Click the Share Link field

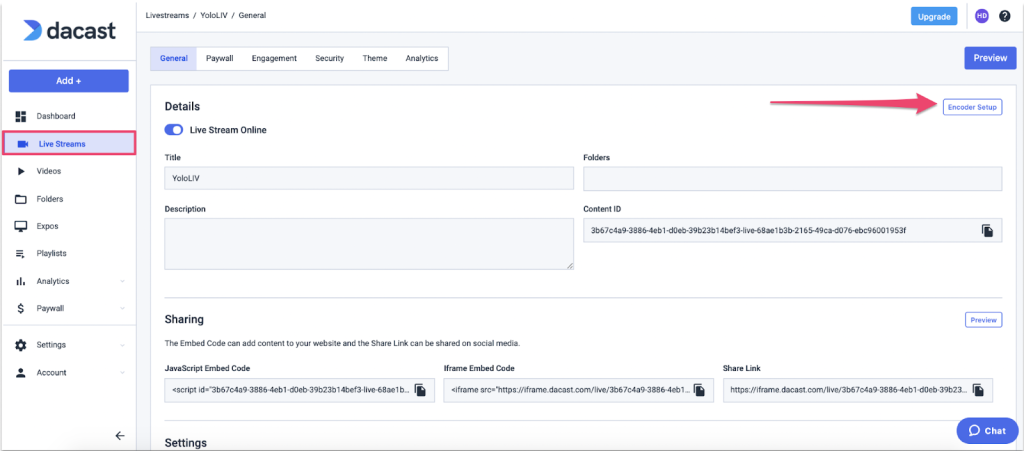coord(858,390)
